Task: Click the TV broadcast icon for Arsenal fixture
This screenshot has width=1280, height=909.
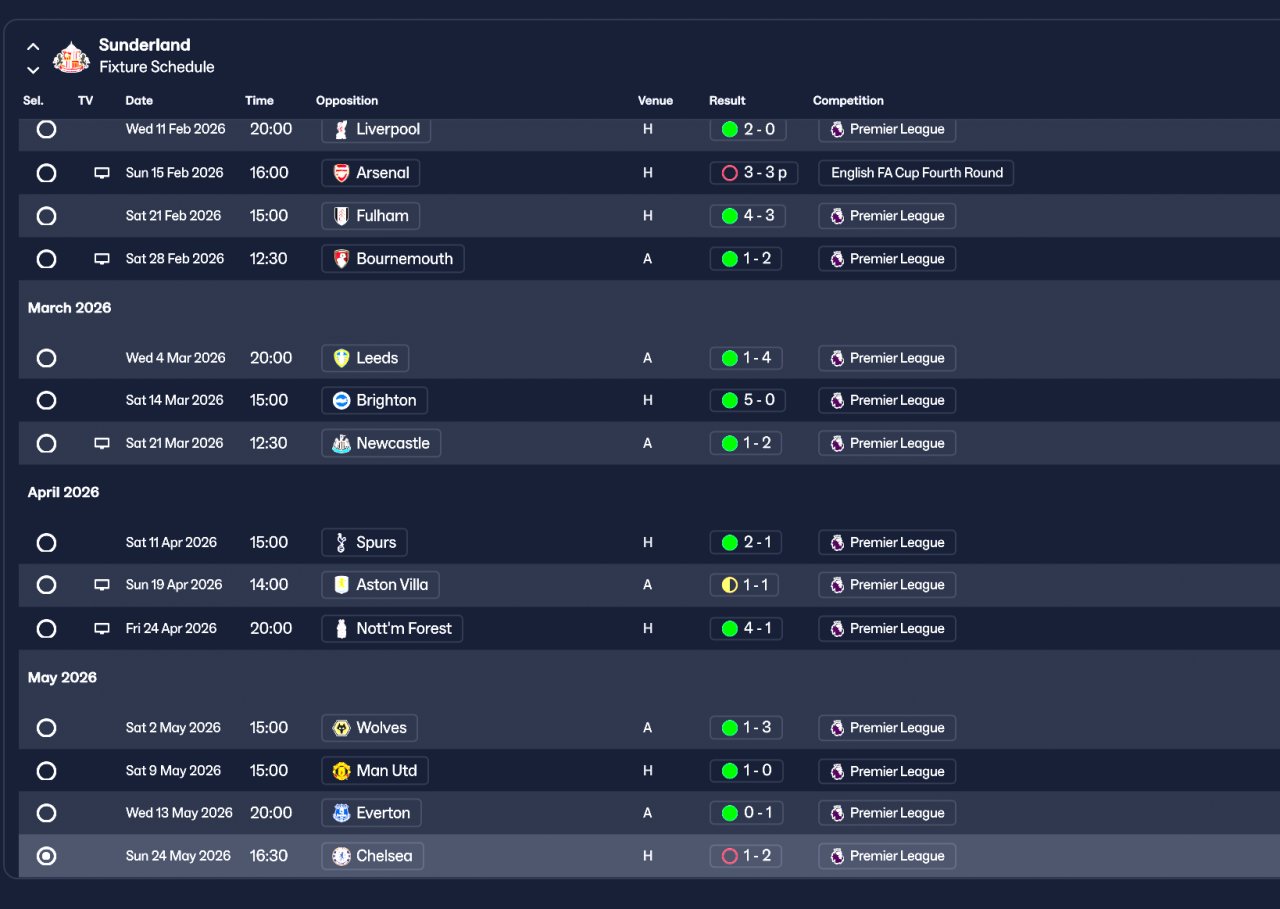Action: coord(101,173)
